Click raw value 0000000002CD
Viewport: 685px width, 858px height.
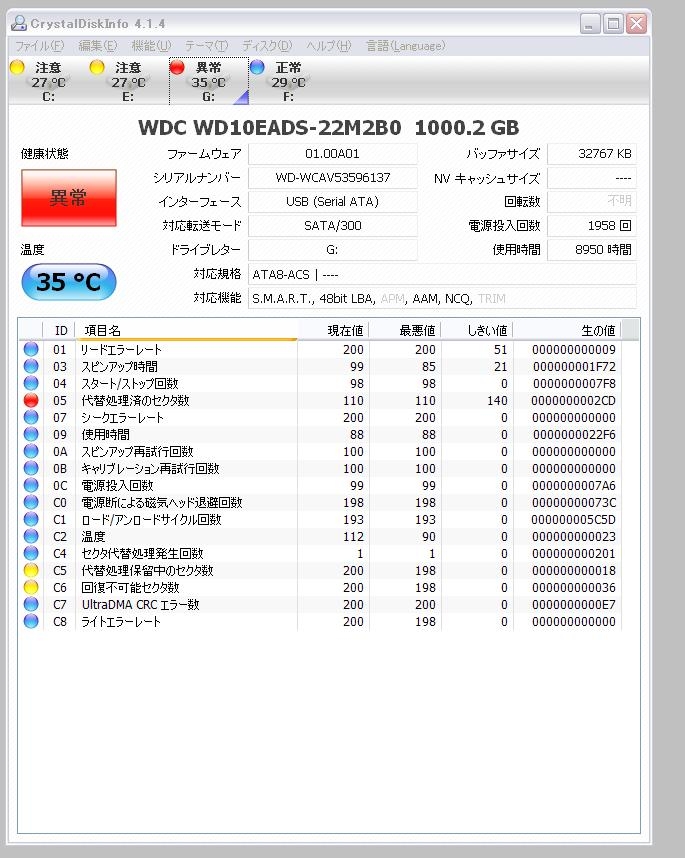click(x=573, y=401)
